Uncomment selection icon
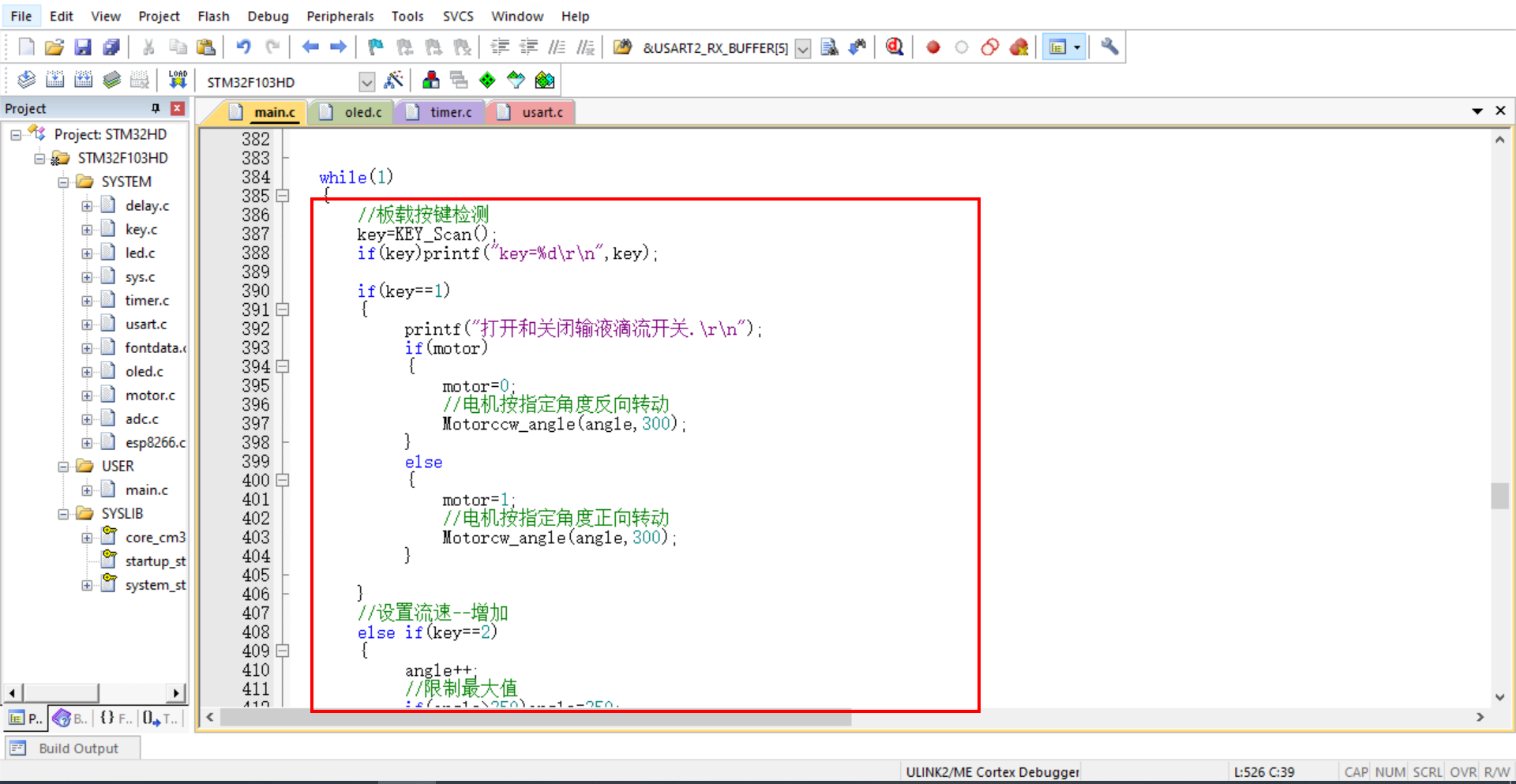The height and width of the screenshot is (784, 1516). click(x=585, y=47)
